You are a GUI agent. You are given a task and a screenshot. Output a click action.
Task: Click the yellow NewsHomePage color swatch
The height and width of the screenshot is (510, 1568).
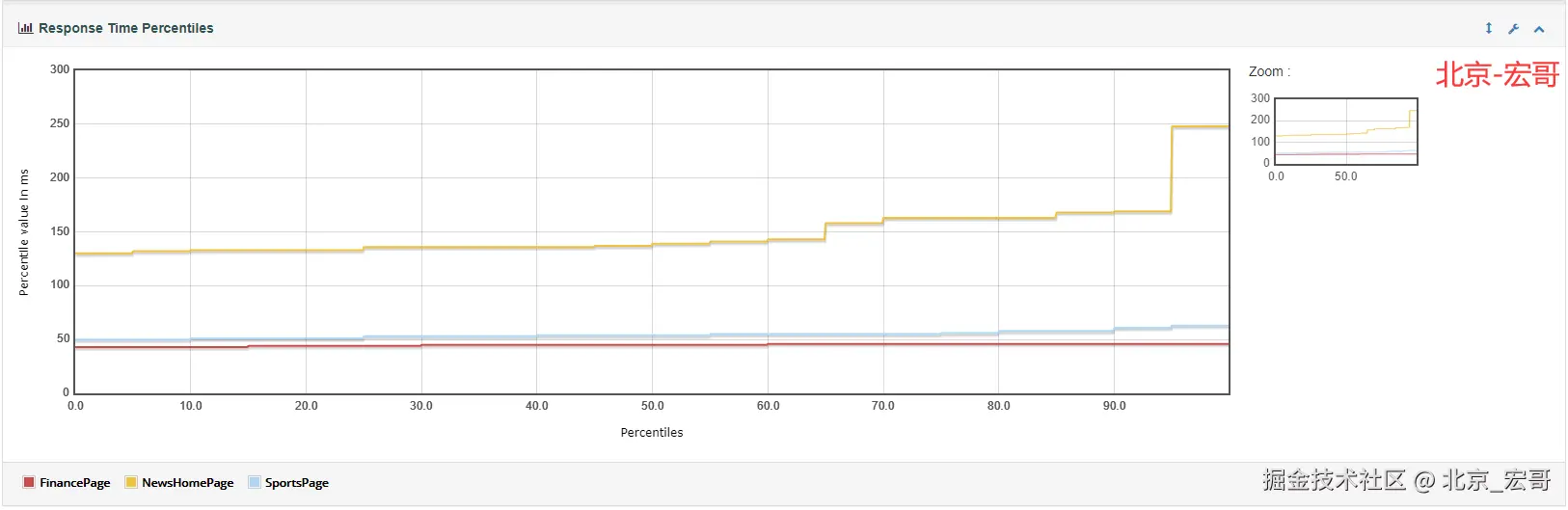click(x=131, y=482)
